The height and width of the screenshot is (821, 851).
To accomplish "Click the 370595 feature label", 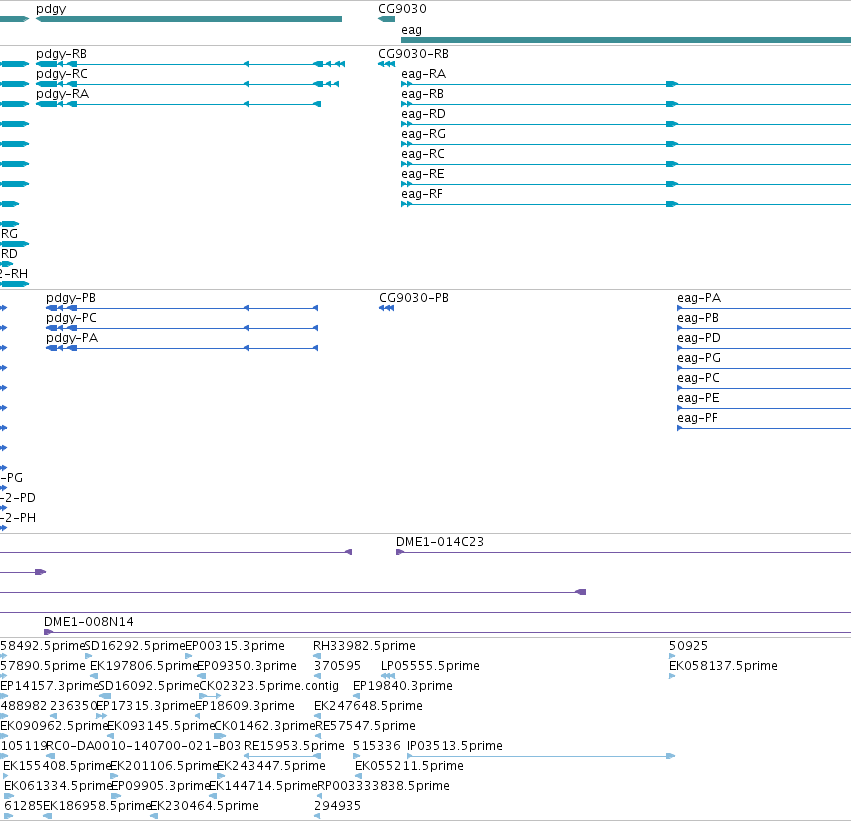I will (x=338, y=666).
